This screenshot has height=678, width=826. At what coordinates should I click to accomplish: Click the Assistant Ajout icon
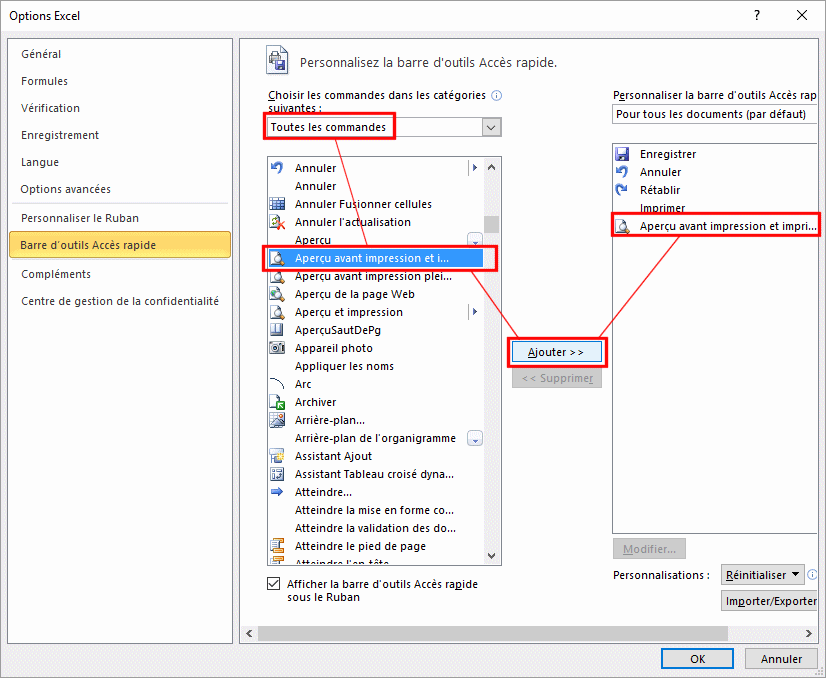pos(277,456)
